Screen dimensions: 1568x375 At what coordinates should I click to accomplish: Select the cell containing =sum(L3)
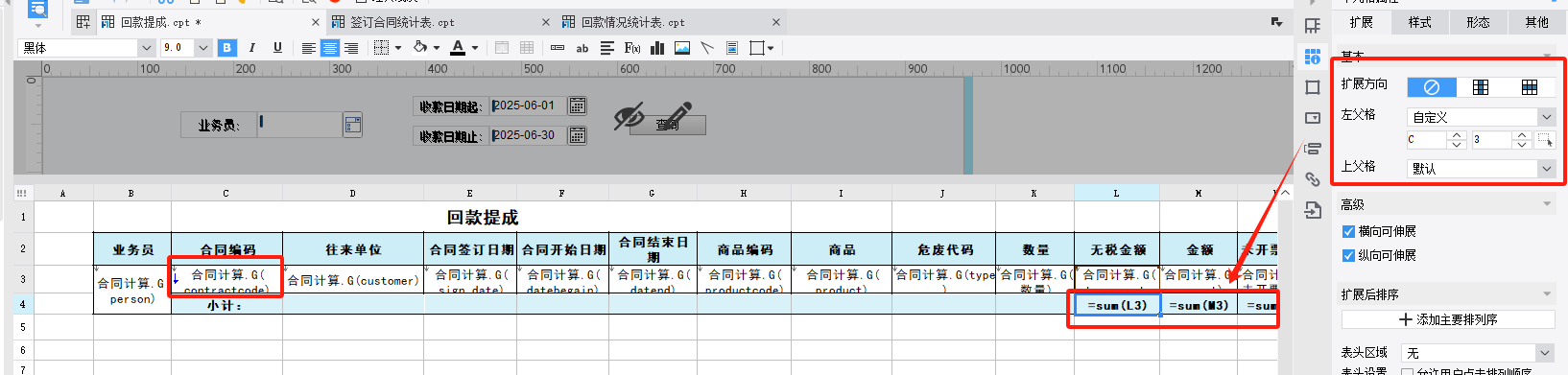[1117, 305]
